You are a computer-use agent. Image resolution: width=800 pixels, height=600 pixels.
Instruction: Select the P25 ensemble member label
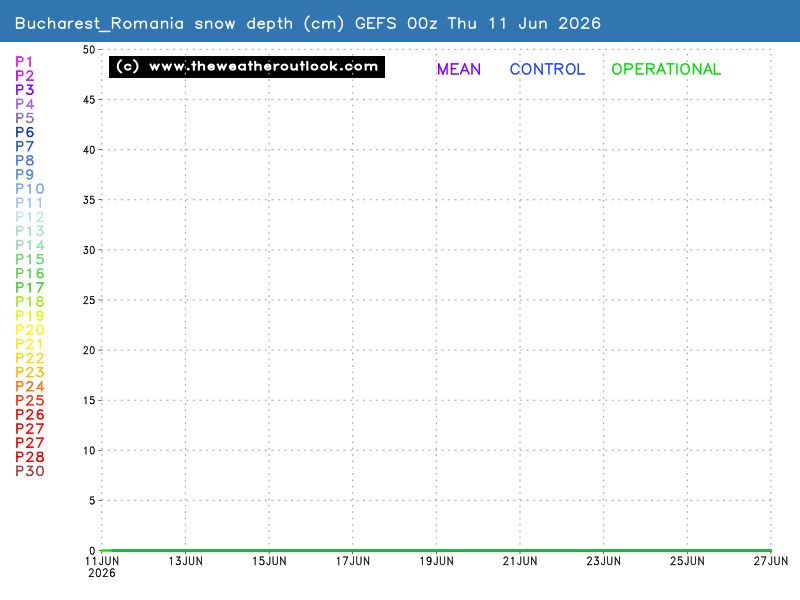tap(30, 401)
